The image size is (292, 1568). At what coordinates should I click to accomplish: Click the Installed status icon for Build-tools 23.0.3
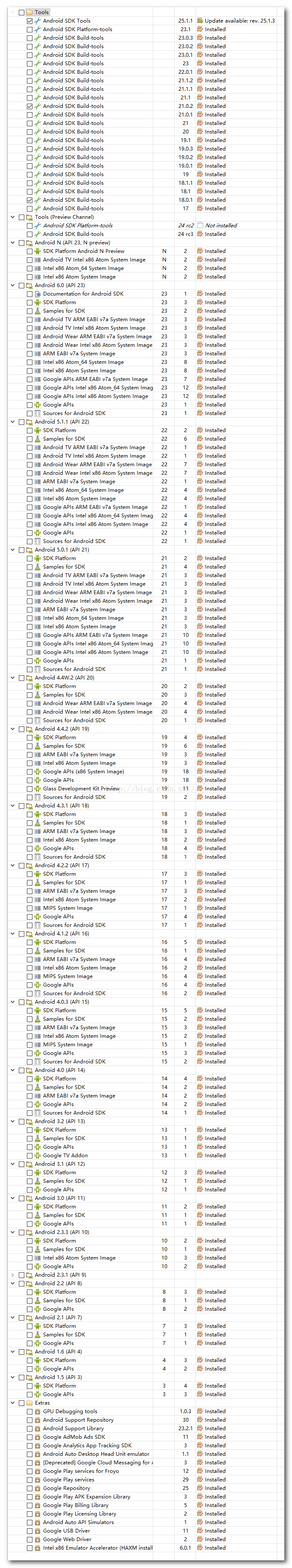[200, 38]
